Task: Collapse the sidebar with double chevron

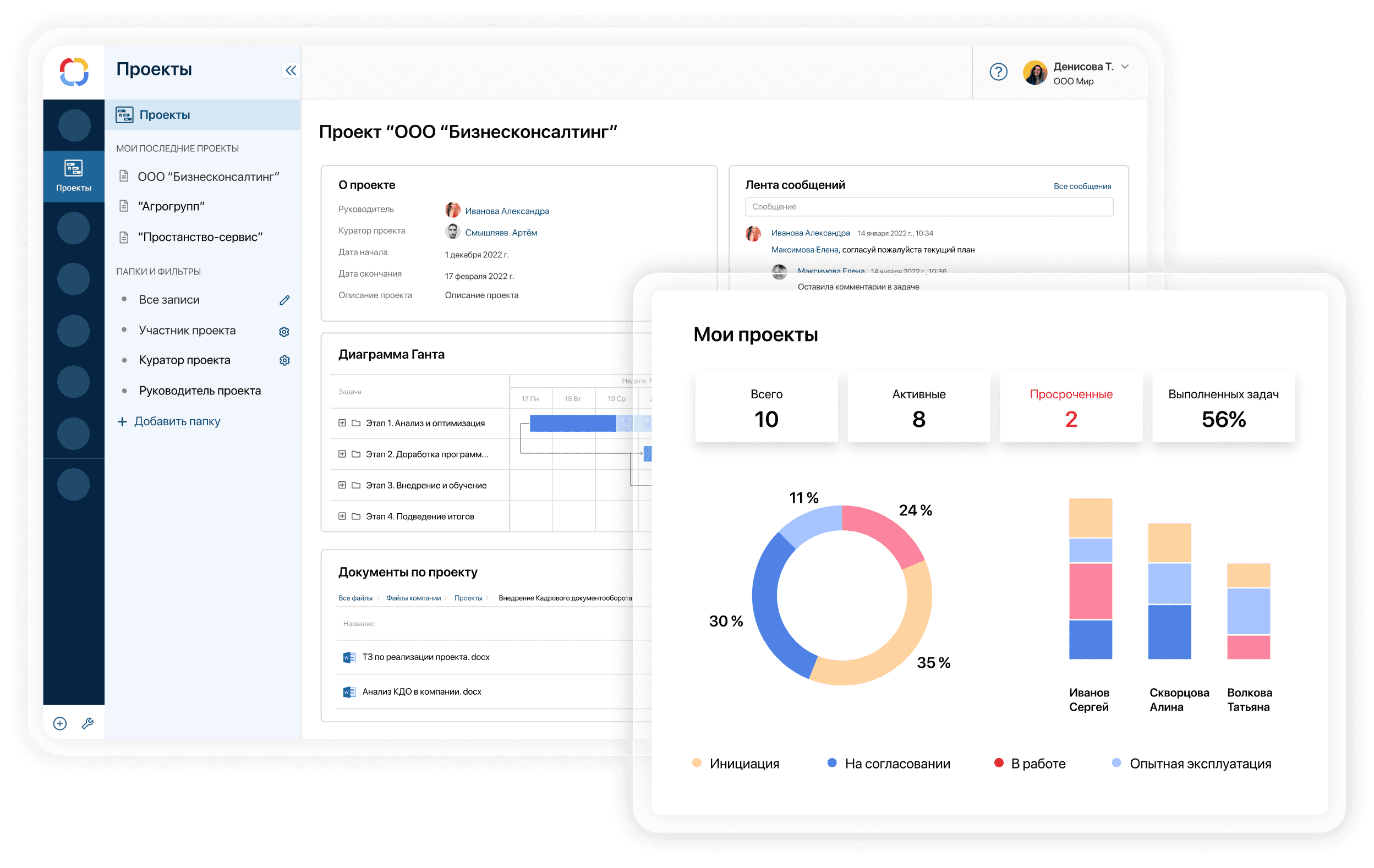Action: click(x=291, y=70)
